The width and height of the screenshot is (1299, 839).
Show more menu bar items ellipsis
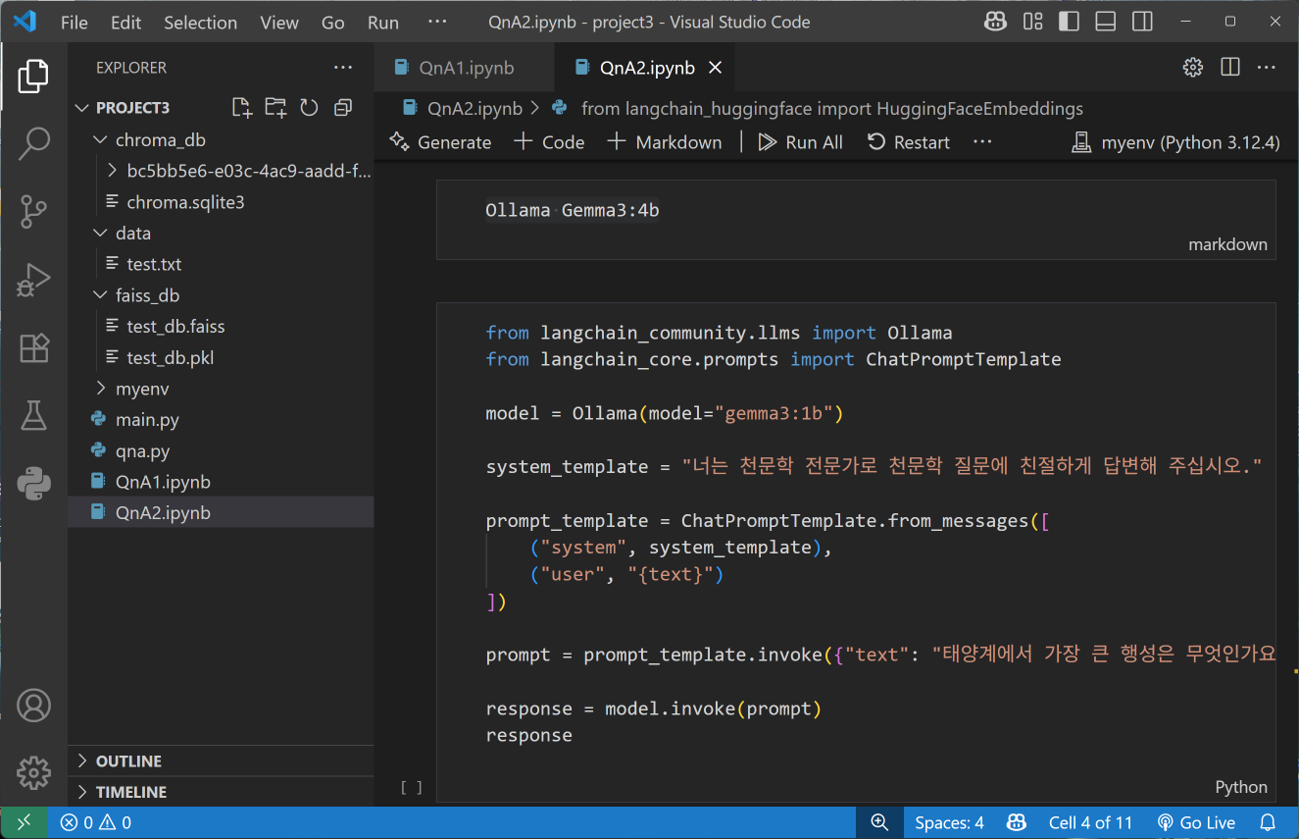pyautogui.click(x=437, y=22)
